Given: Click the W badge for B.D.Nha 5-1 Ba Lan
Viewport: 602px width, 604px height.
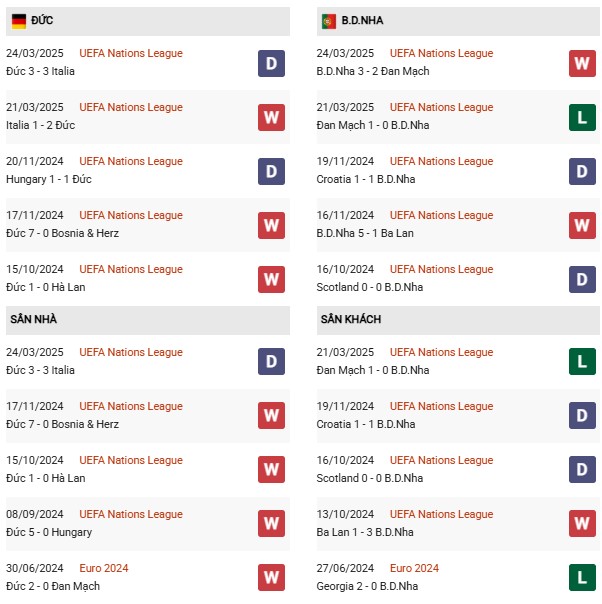Looking at the screenshot, I should (582, 225).
